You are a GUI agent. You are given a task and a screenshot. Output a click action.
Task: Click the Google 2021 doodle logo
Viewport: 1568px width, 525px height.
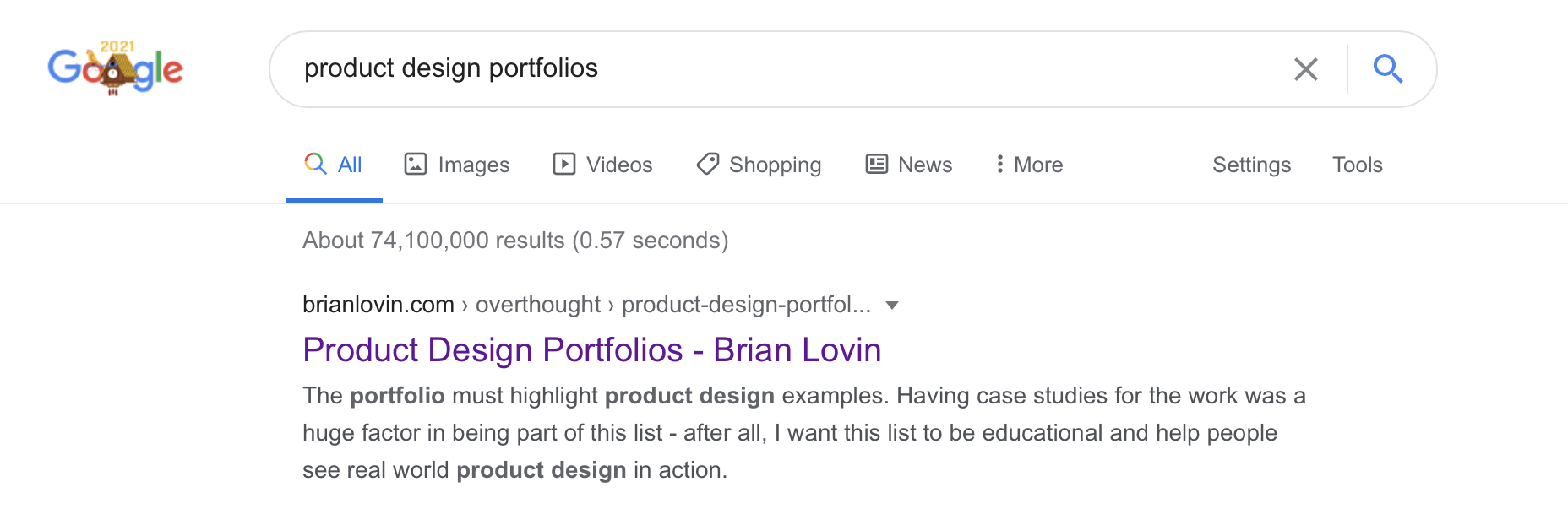(115, 68)
